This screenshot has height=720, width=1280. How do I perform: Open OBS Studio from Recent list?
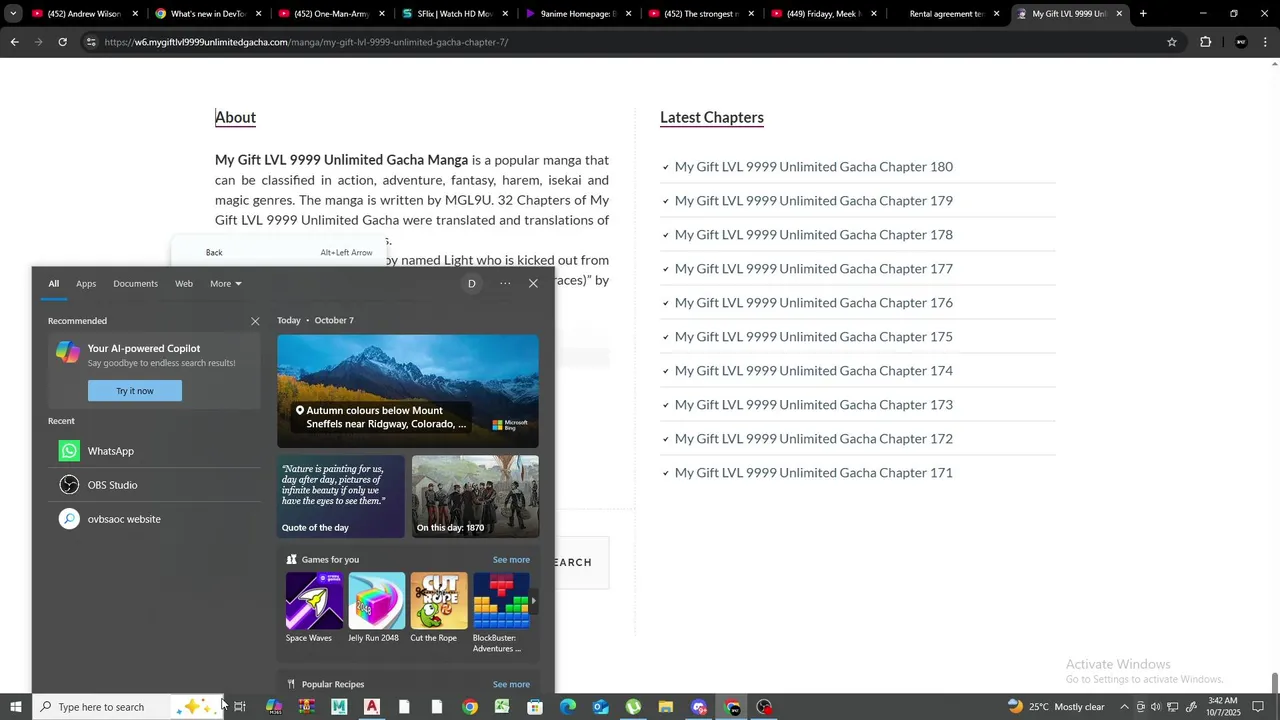pos(154,485)
